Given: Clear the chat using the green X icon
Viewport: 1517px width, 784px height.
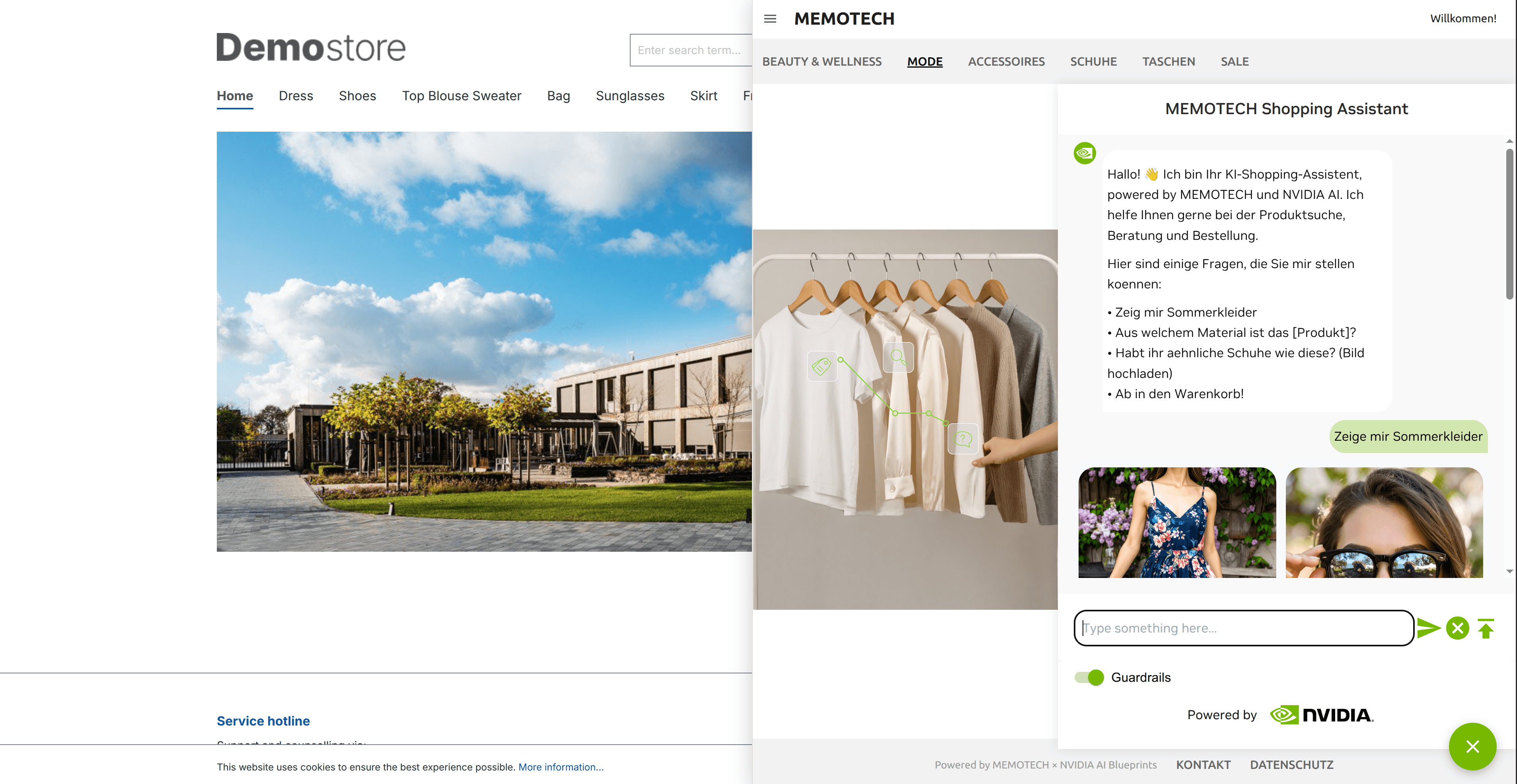Looking at the screenshot, I should (1457, 628).
